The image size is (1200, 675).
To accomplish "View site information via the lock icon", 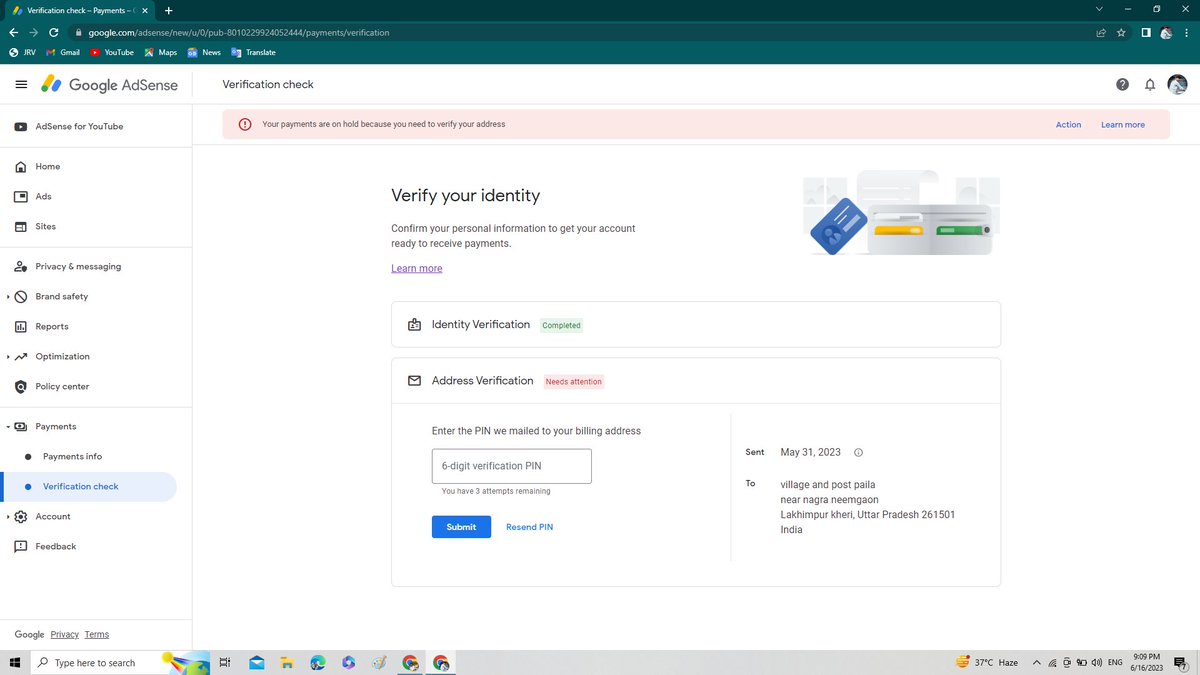I will click(x=78, y=32).
